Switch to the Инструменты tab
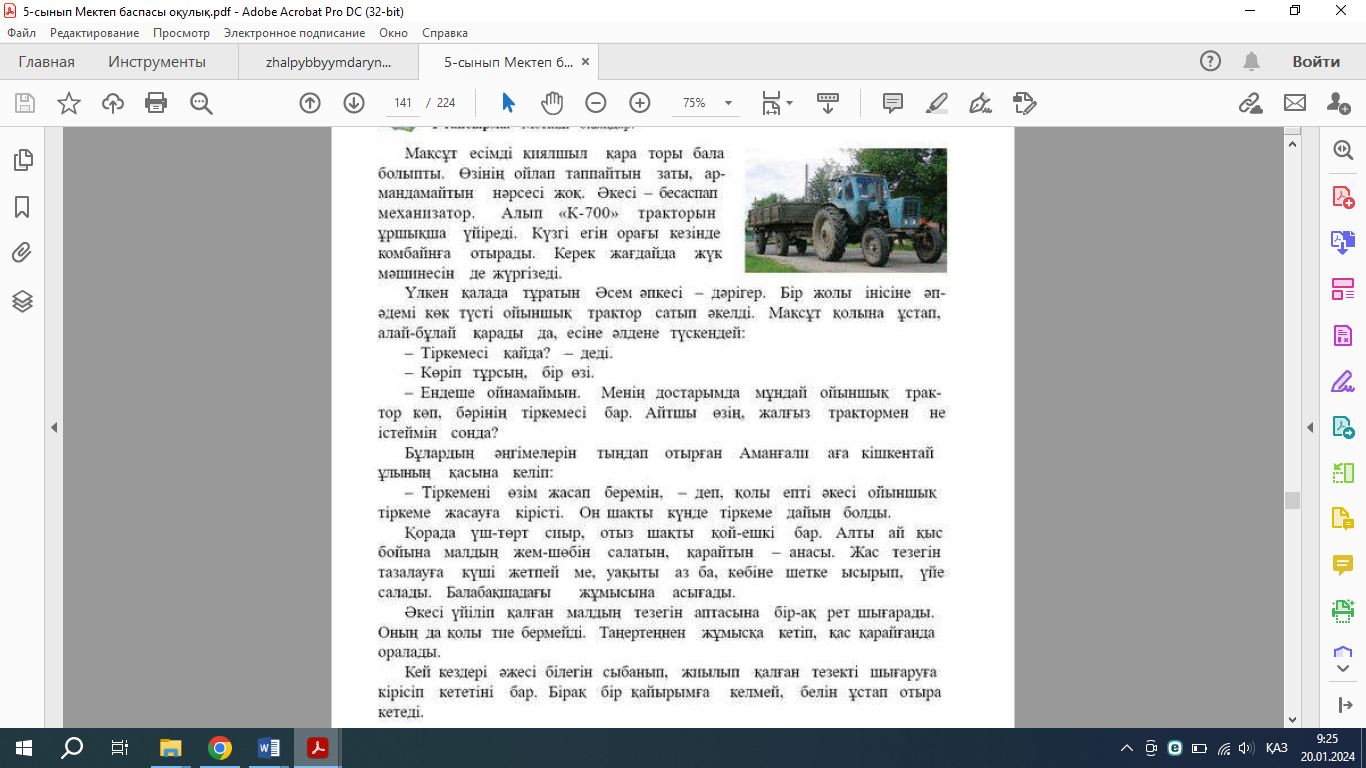This screenshot has width=1366, height=768. point(157,62)
